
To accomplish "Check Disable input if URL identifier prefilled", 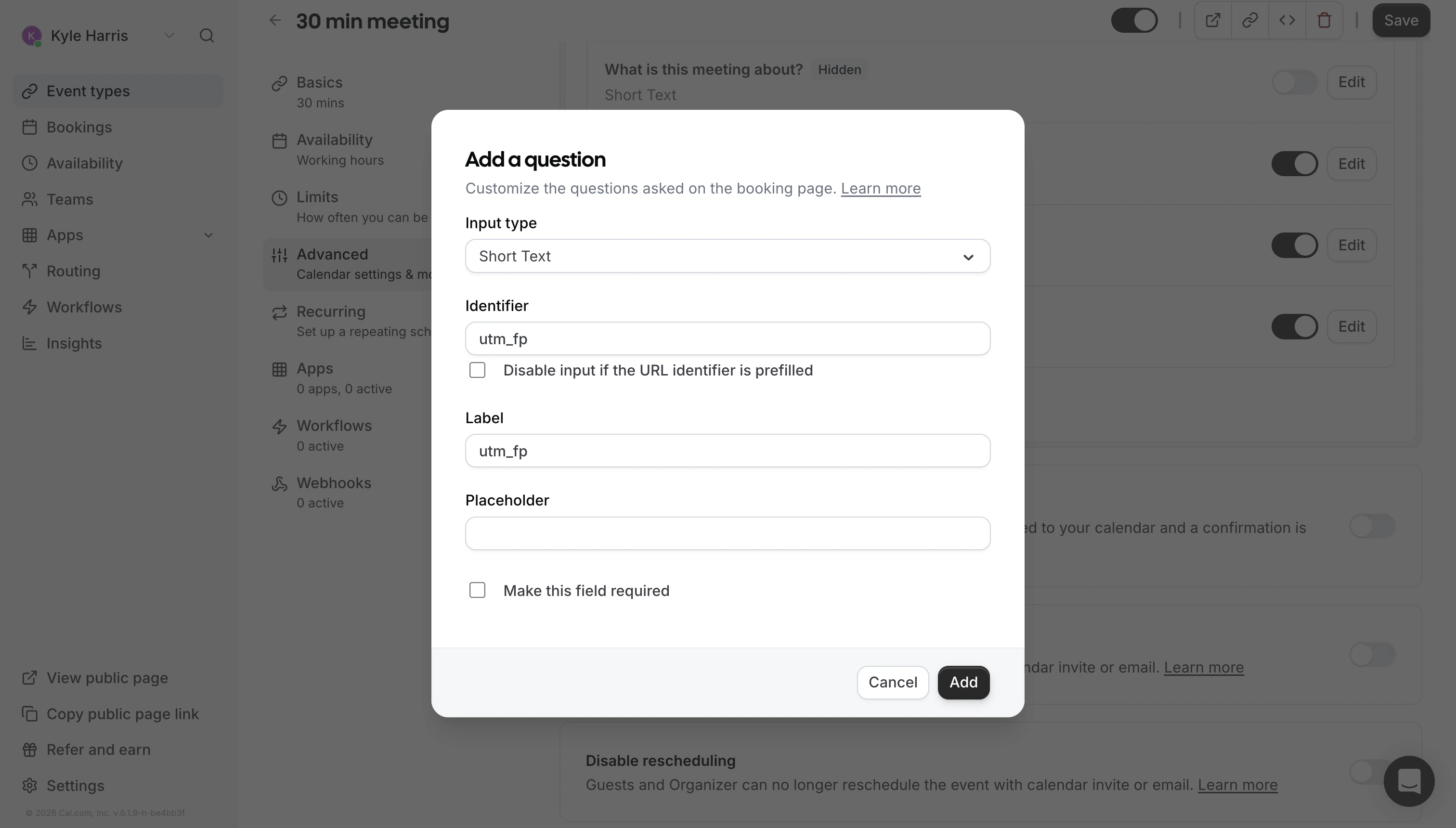I will [477, 370].
